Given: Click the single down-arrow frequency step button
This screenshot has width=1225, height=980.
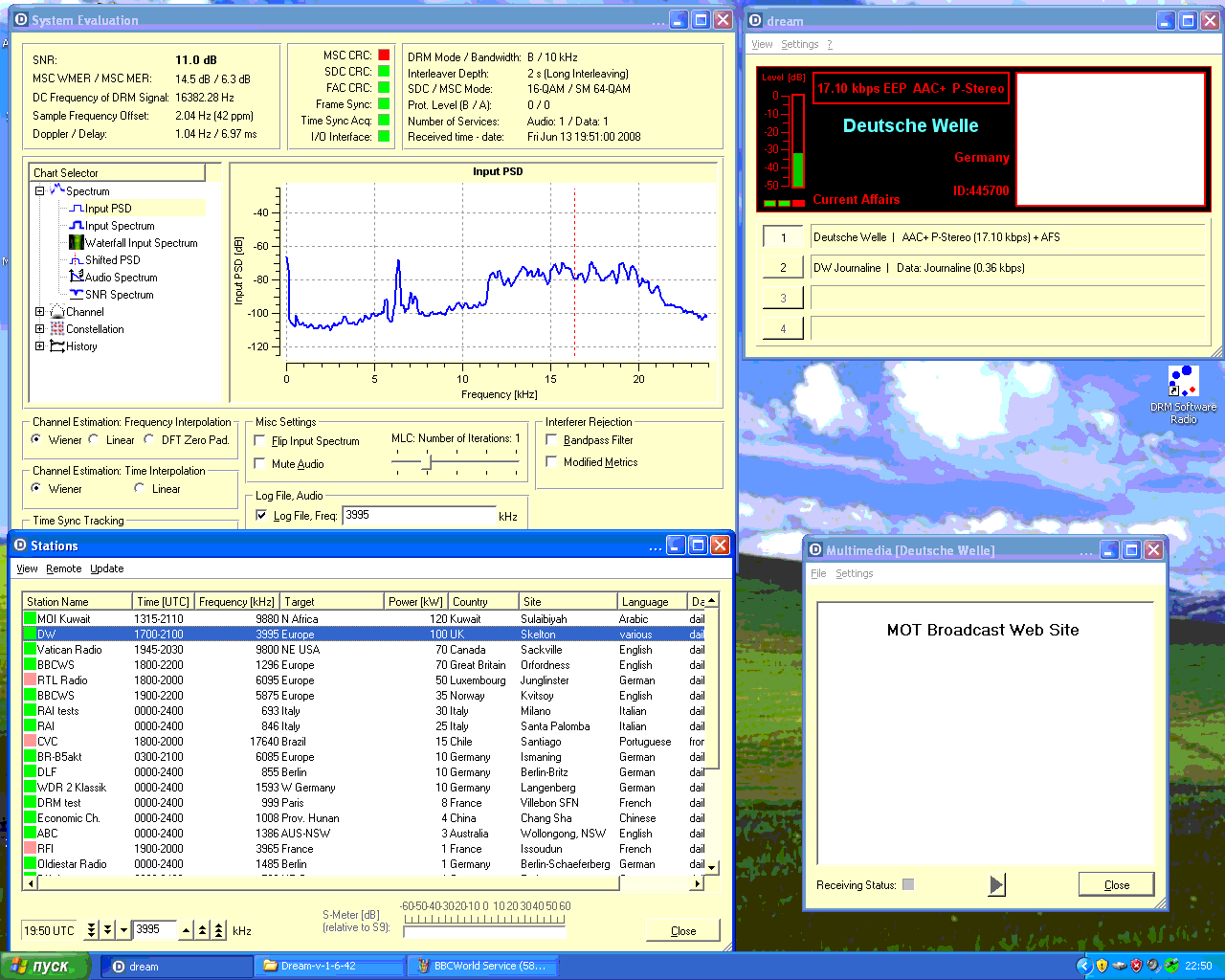Looking at the screenshot, I should 123,929.
